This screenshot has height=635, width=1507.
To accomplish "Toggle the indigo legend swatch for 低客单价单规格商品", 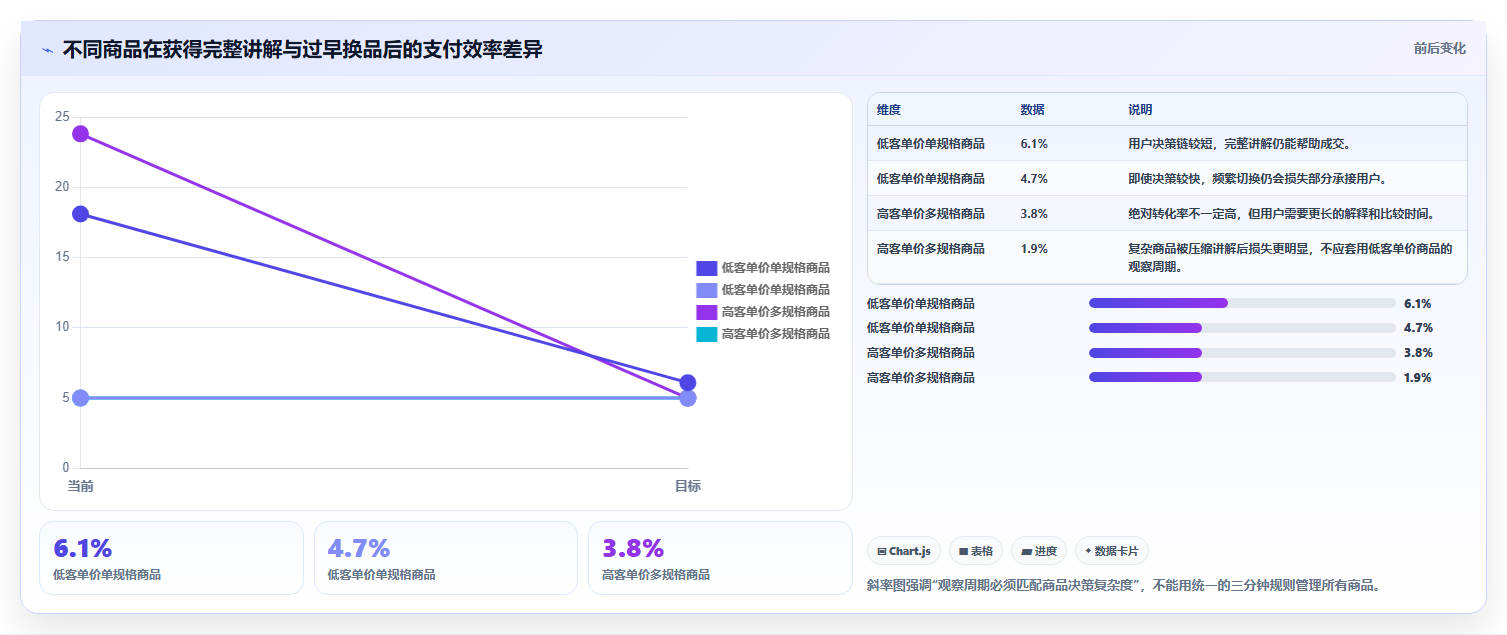I will 707,268.
